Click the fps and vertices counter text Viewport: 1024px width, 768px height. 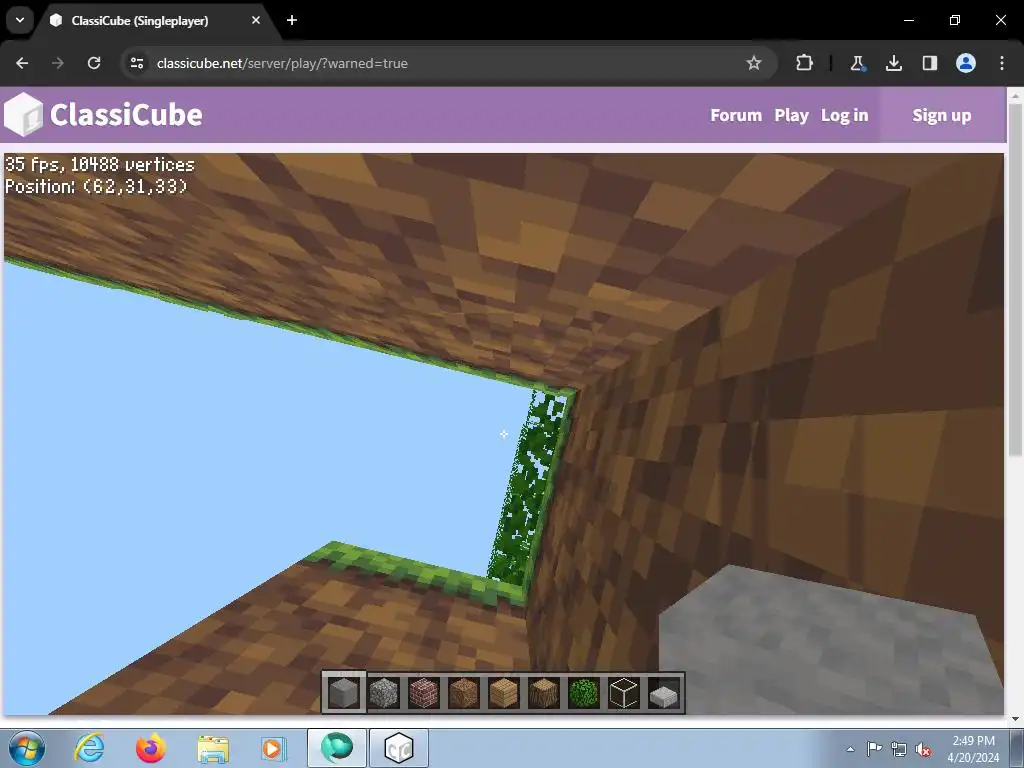[x=99, y=164]
